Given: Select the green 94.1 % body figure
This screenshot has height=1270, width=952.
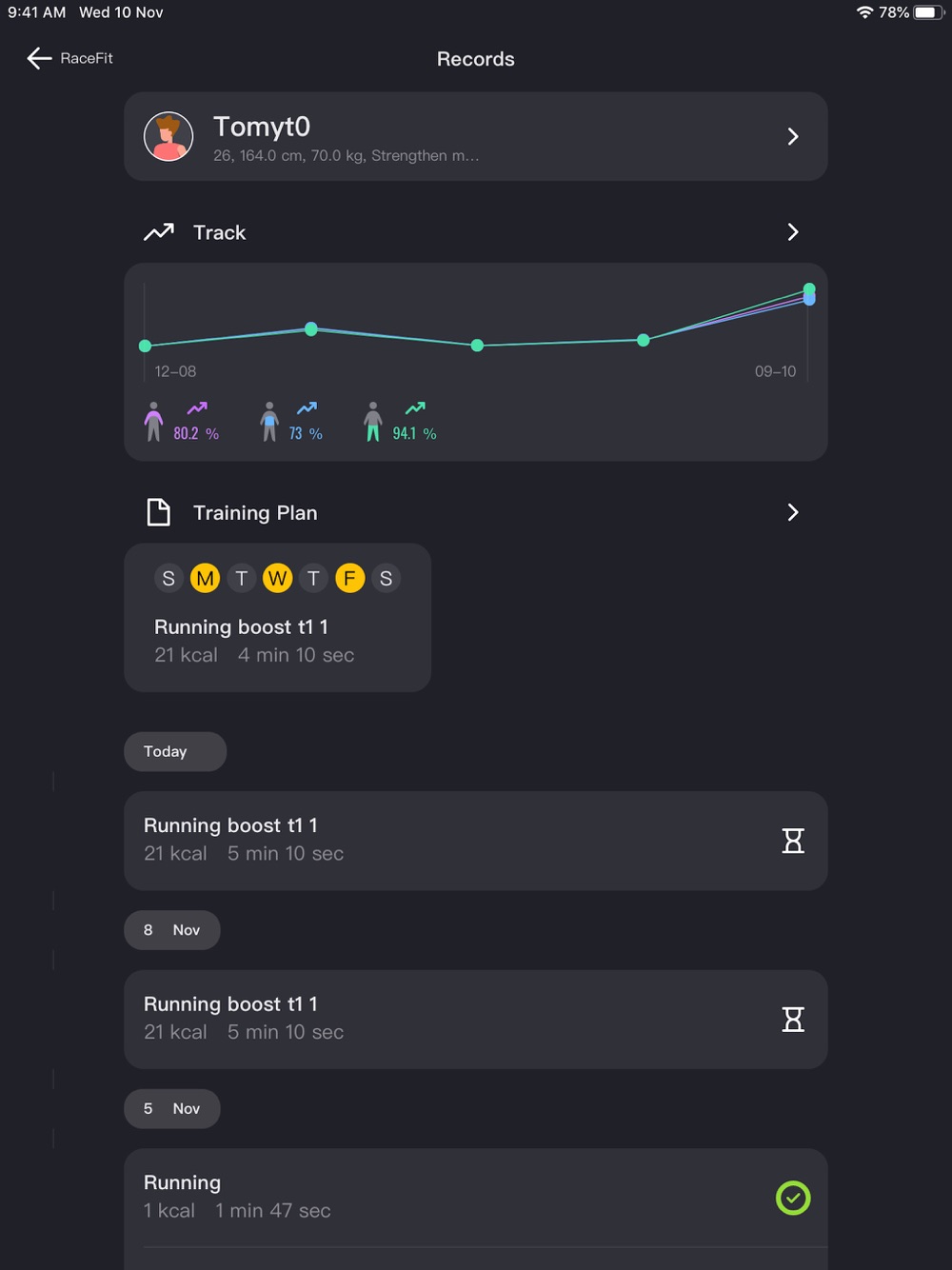Looking at the screenshot, I should (x=373, y=422).
